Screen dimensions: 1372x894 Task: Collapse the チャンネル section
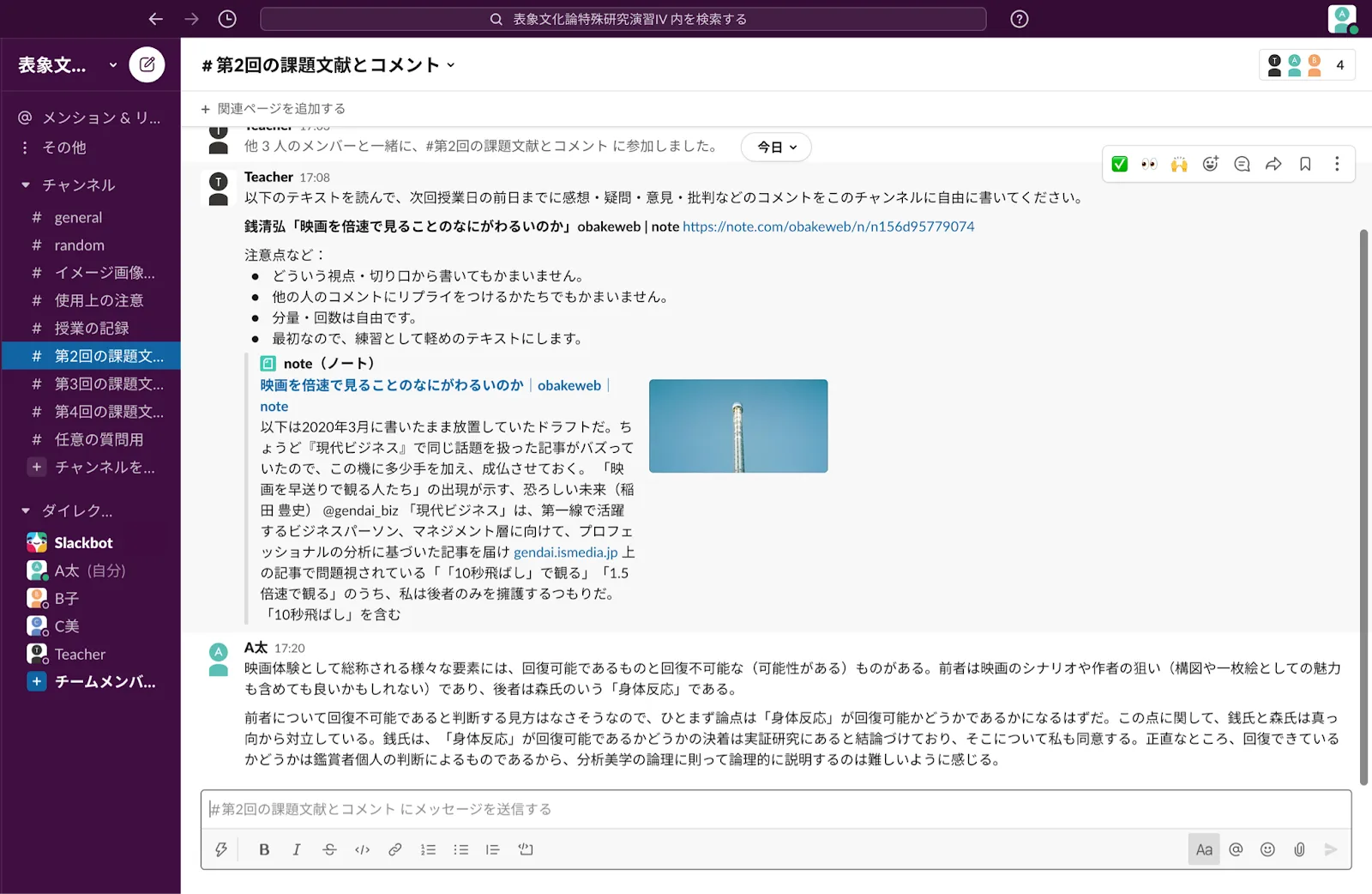point(26,184)
